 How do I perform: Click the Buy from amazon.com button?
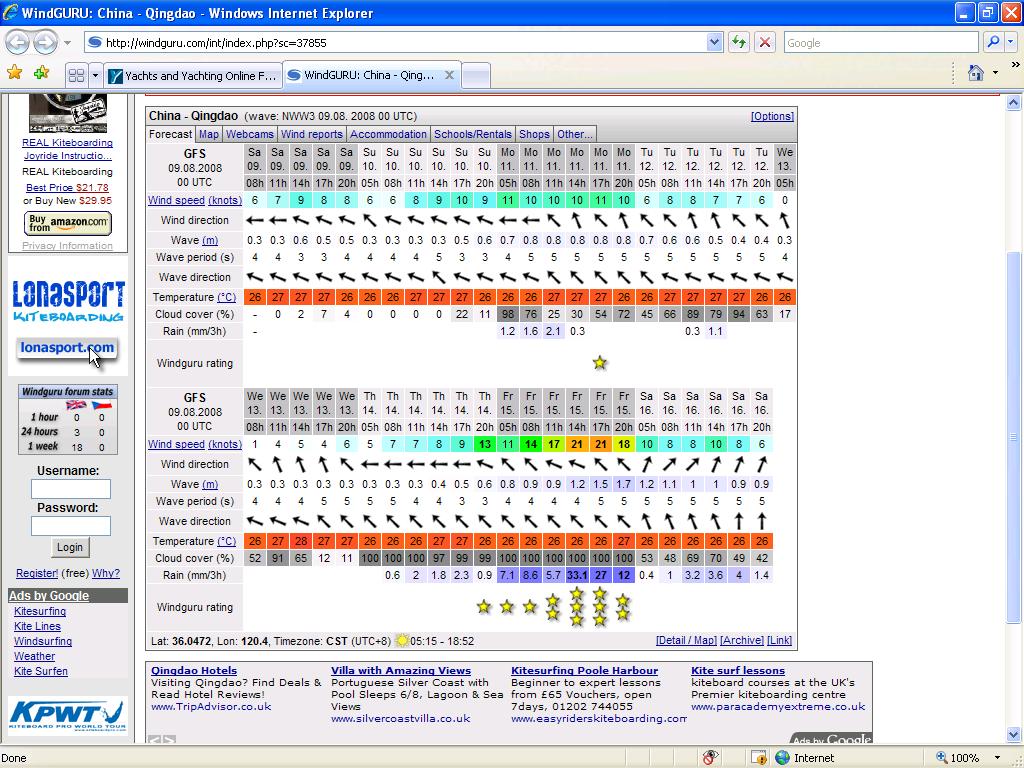(68, 223)
